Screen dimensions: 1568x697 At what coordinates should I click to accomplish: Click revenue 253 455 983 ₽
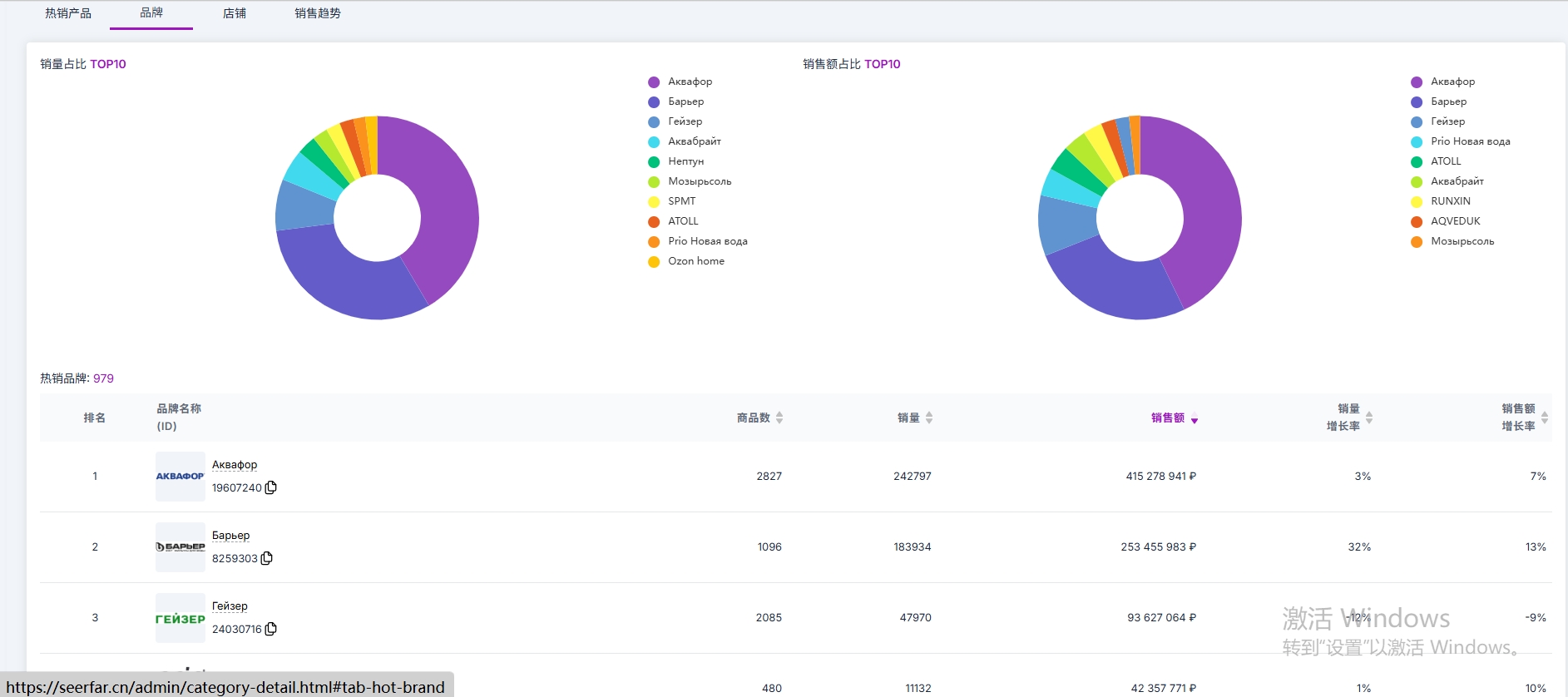pos(1159,547)
